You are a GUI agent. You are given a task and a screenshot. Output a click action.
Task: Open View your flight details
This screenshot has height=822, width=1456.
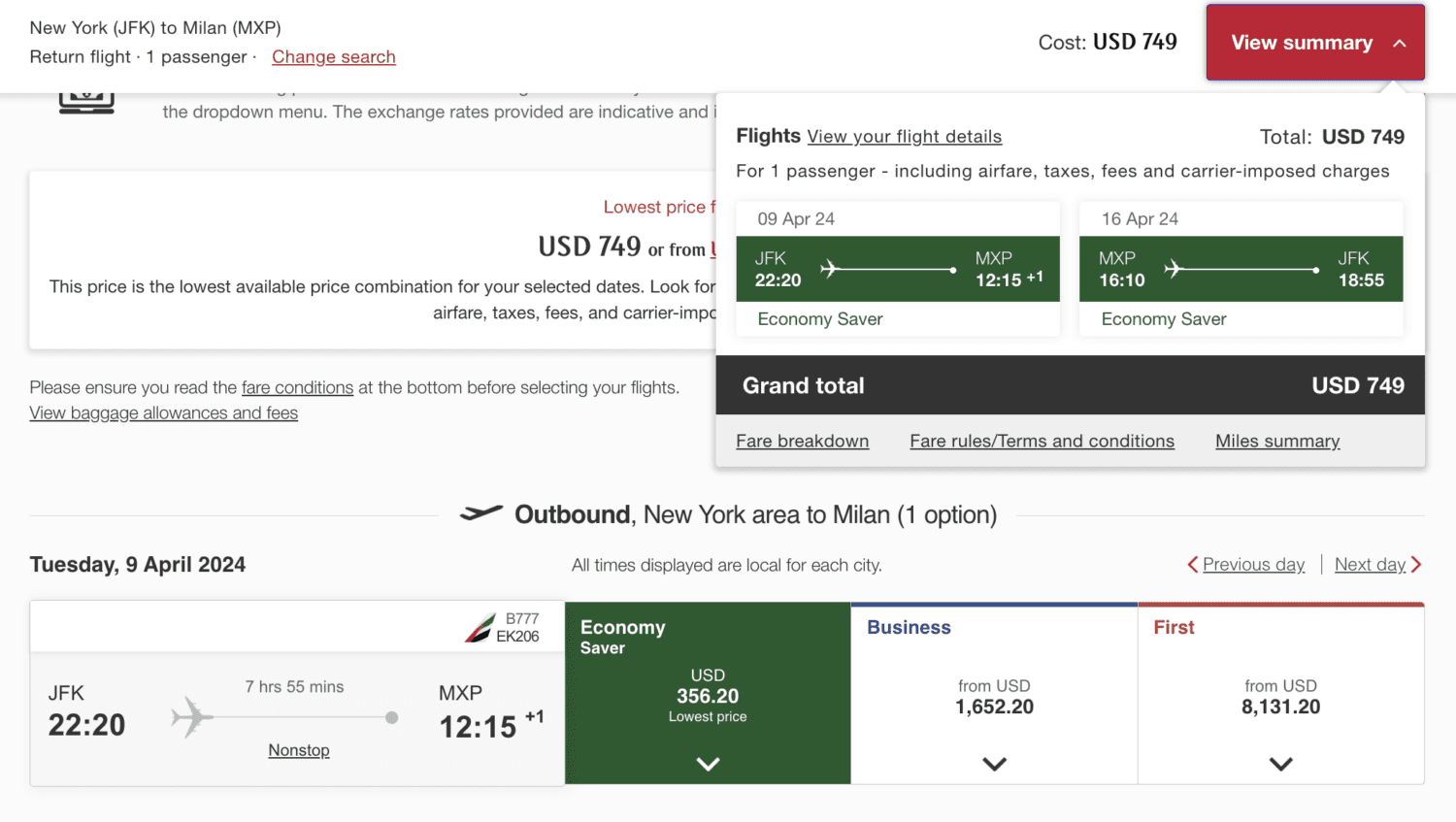(x=904, y=136)
